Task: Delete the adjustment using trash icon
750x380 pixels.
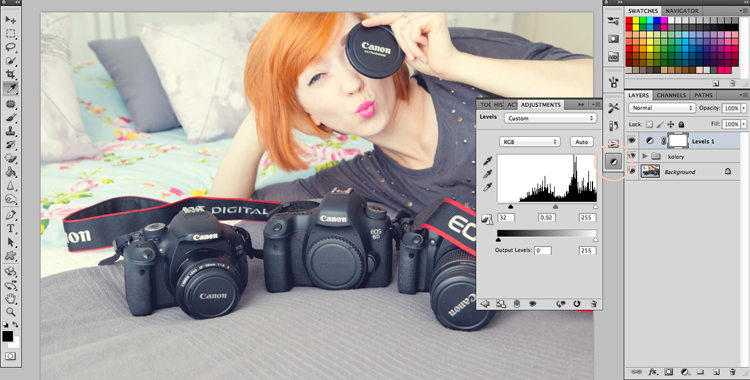Action: 593,303
